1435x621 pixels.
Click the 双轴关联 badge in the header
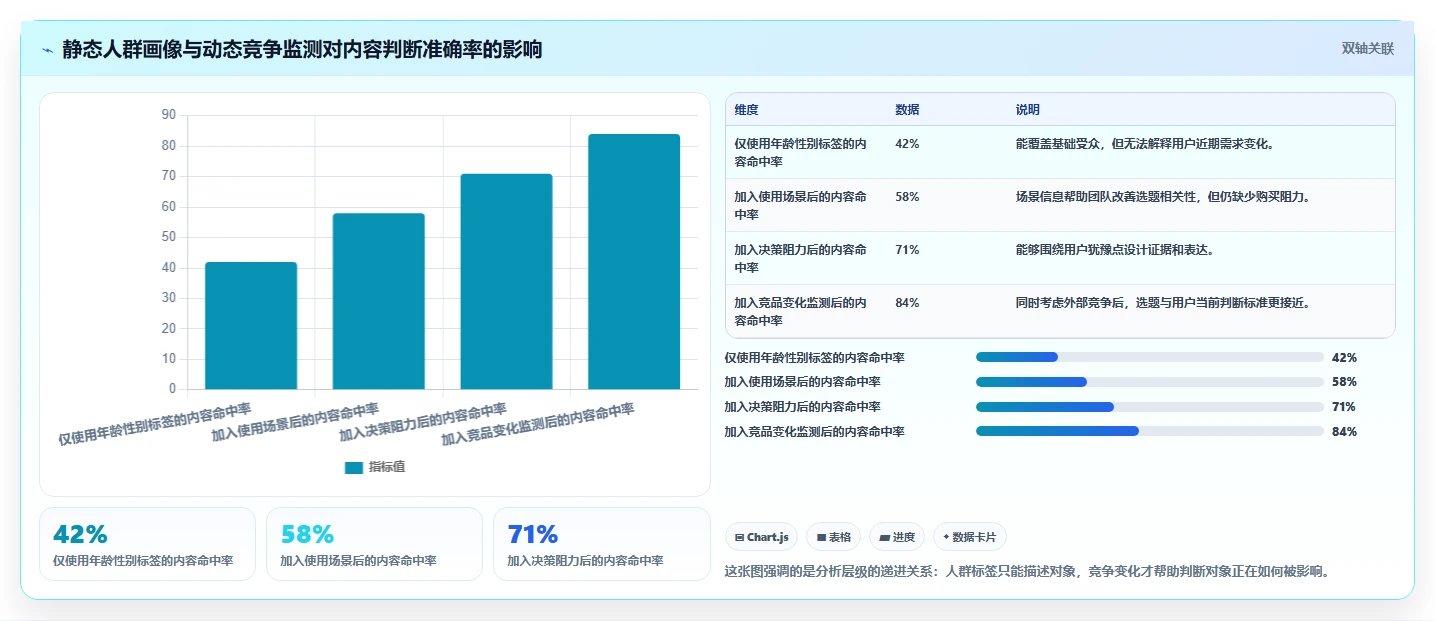pos(1368,49)
